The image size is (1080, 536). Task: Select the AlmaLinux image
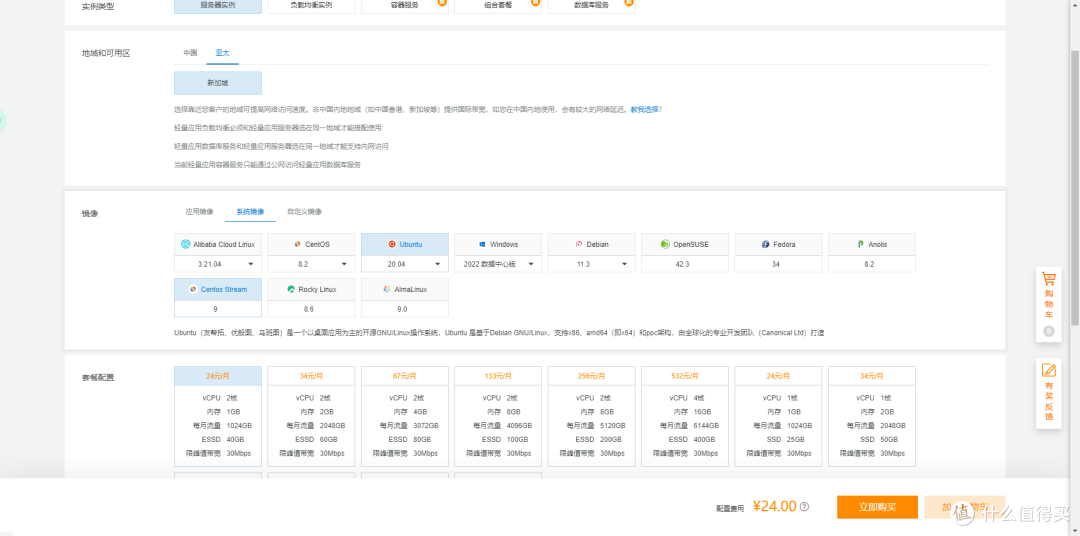tap(404, 289)
